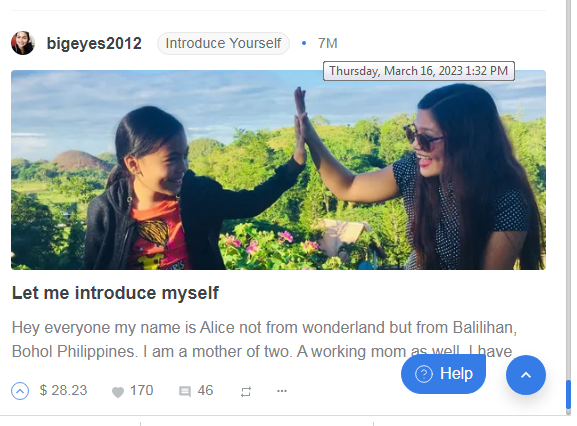The image size is (577, 426).
Task: Open bigeyes2012's profile avatar
Action: coord(23,43)
